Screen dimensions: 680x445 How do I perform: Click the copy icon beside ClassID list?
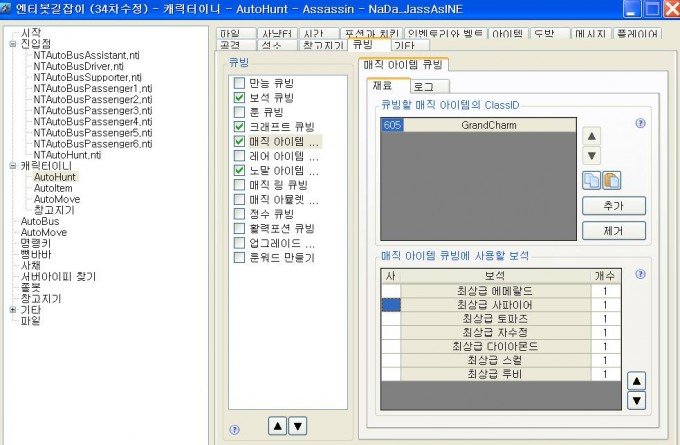pos(591,181)
